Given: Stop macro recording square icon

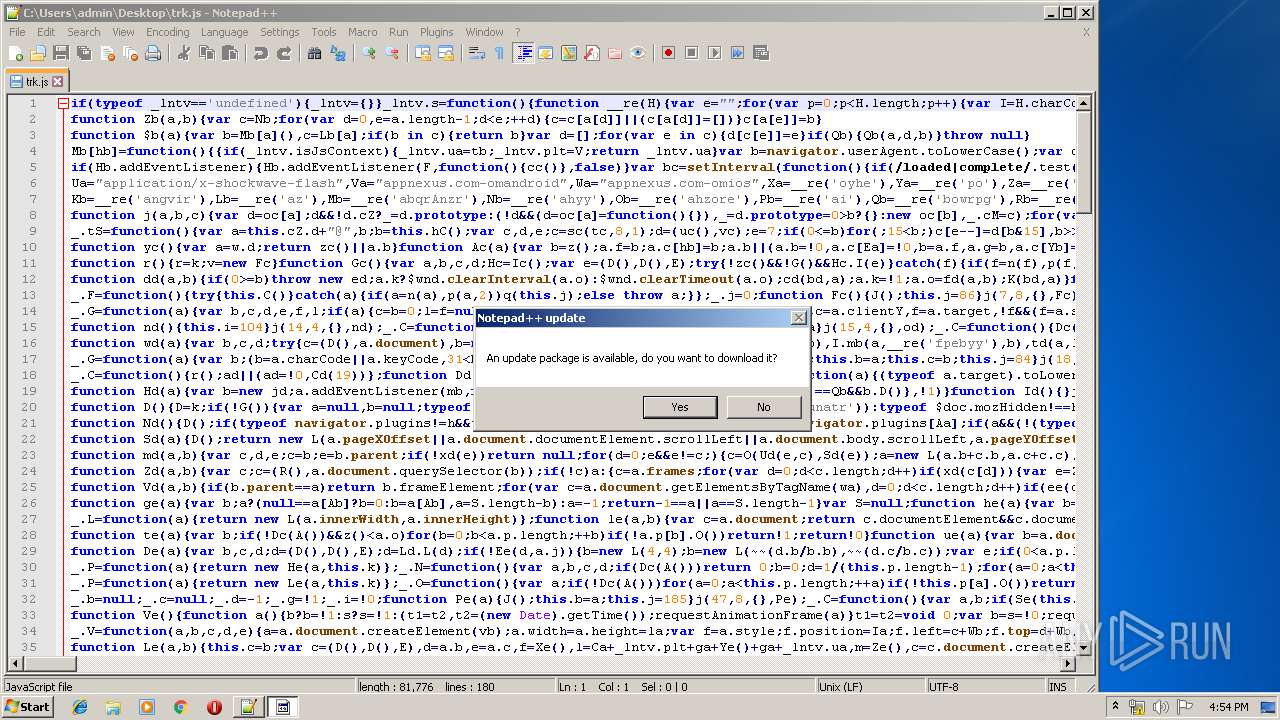Looking at the screenshot, I should tap(692, 53).
